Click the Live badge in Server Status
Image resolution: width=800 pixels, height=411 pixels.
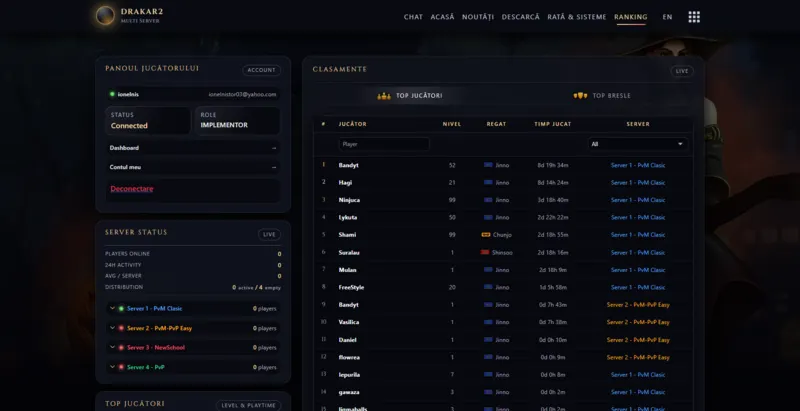click(x=269, y=235)
